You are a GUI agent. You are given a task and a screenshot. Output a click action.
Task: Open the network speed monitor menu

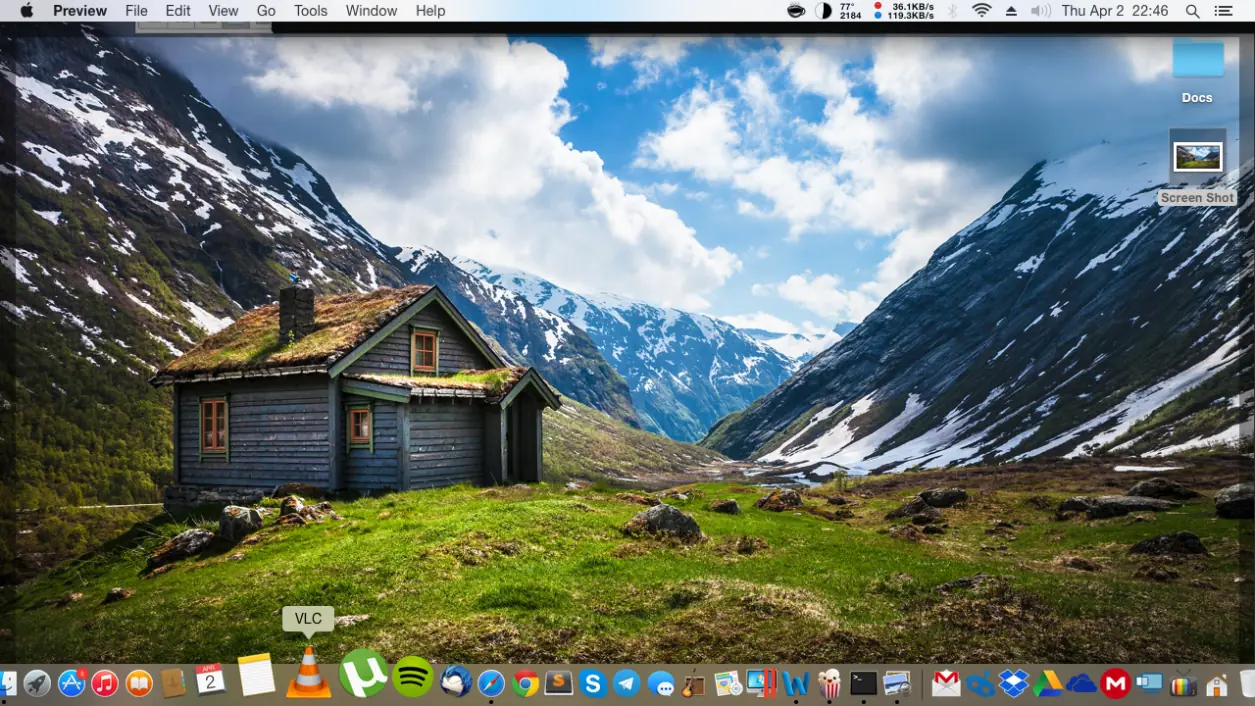point(903,11)
